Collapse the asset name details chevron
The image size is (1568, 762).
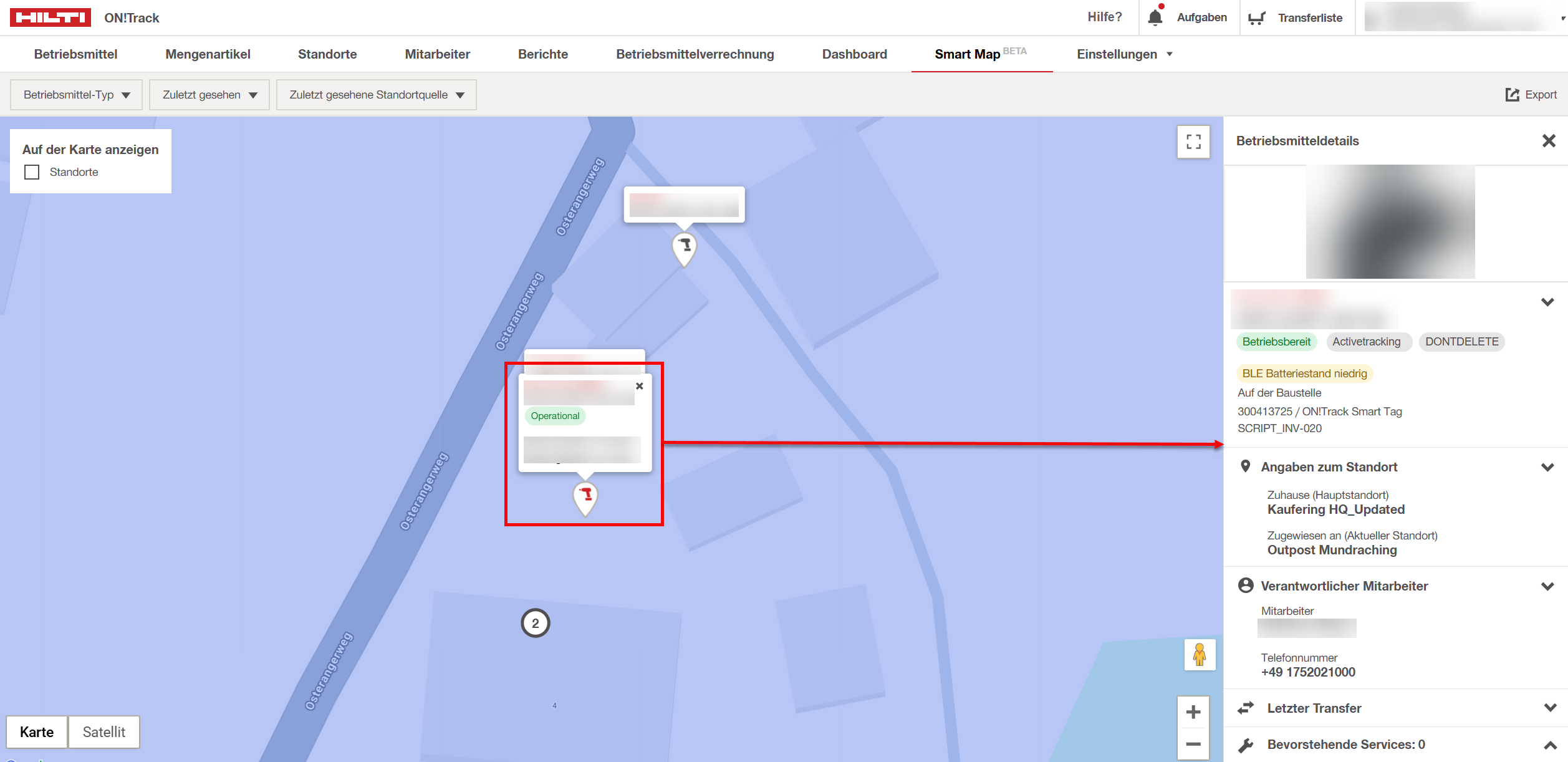pyautogui.click(x=1547, y=302)
